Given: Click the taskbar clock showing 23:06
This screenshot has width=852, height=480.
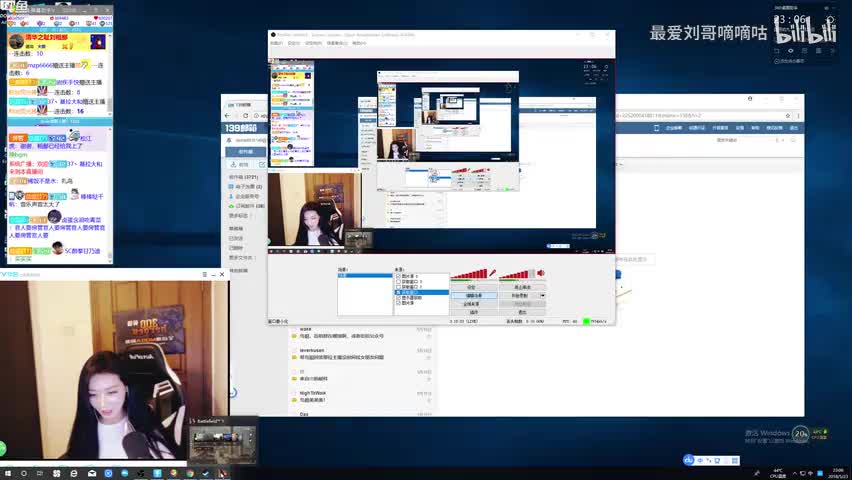Looking at the screenshot, I should 838,473.
